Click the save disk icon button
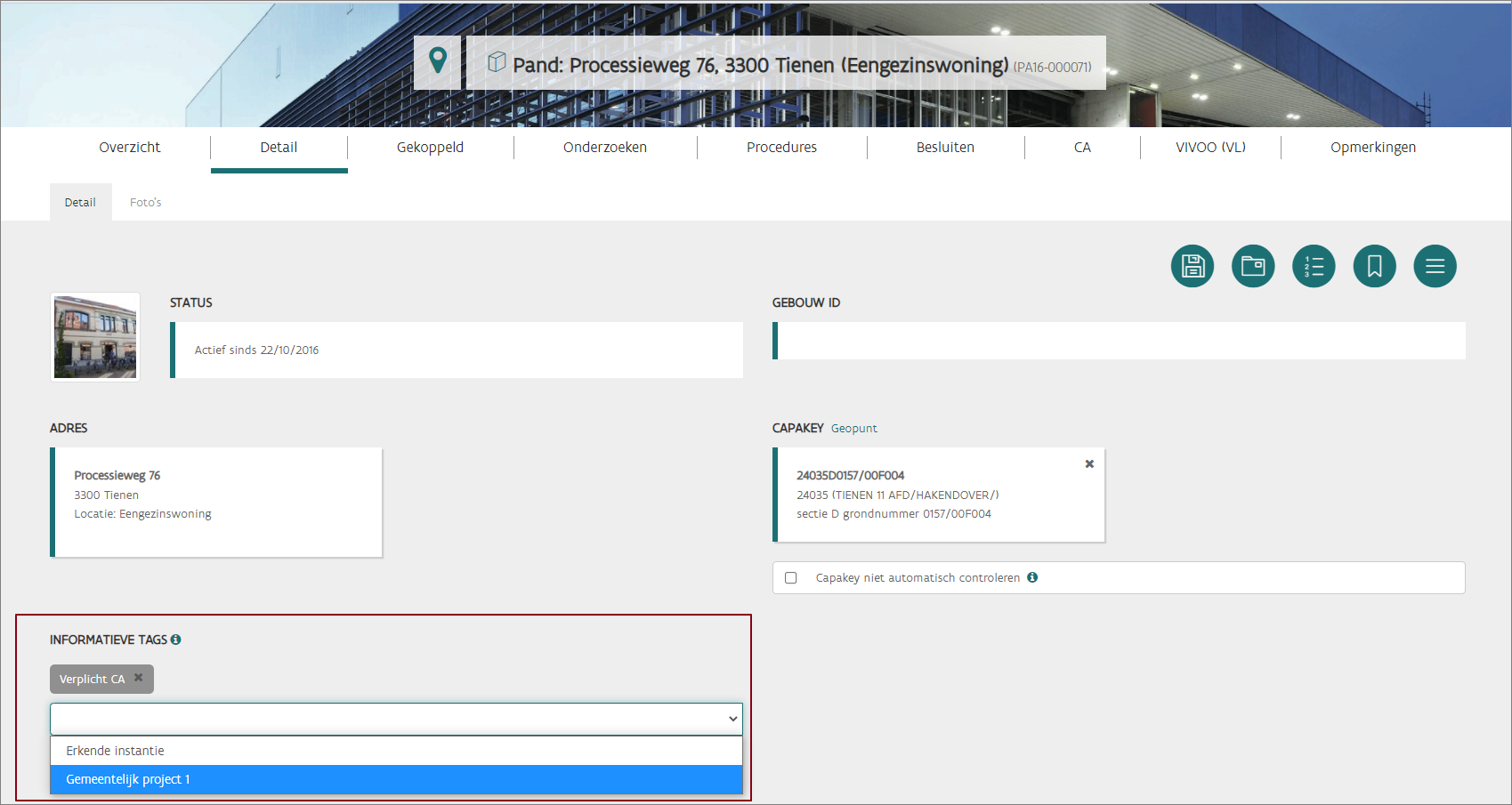 pos(1192,266)
